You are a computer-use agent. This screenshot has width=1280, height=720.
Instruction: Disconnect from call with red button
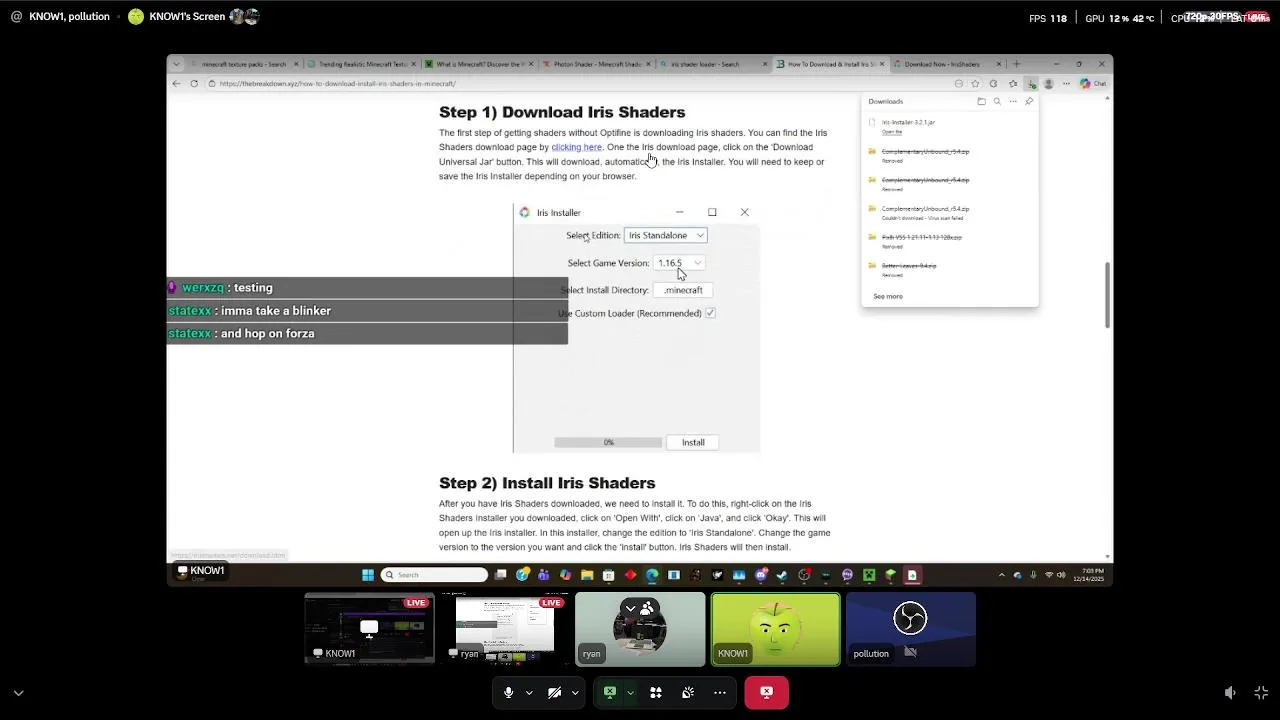pos(766,692)
